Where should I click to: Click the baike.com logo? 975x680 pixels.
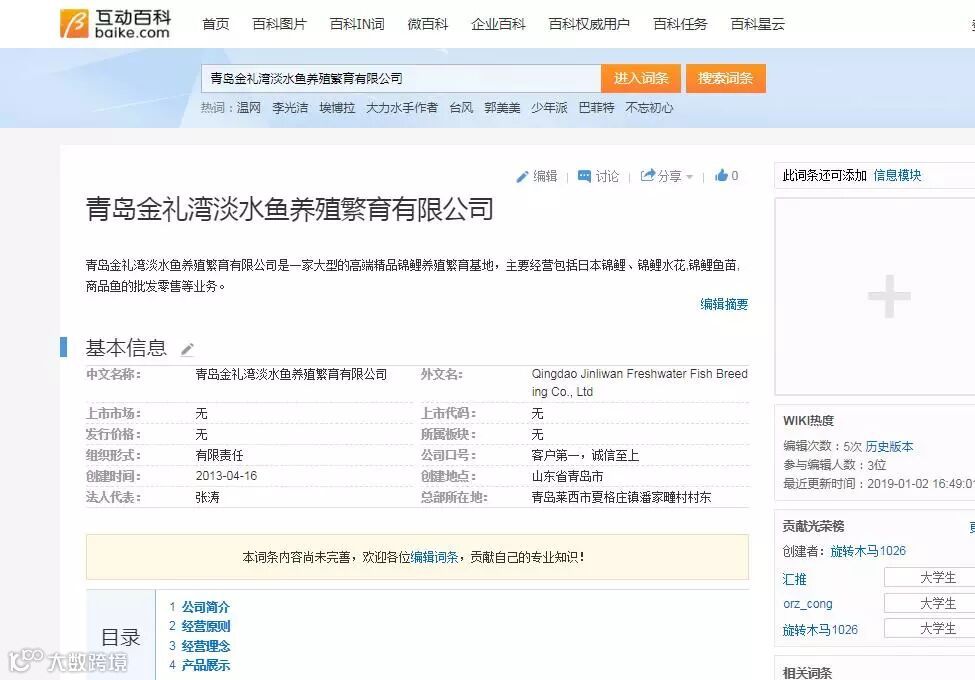pyautogui.click(x=116, y=24)
